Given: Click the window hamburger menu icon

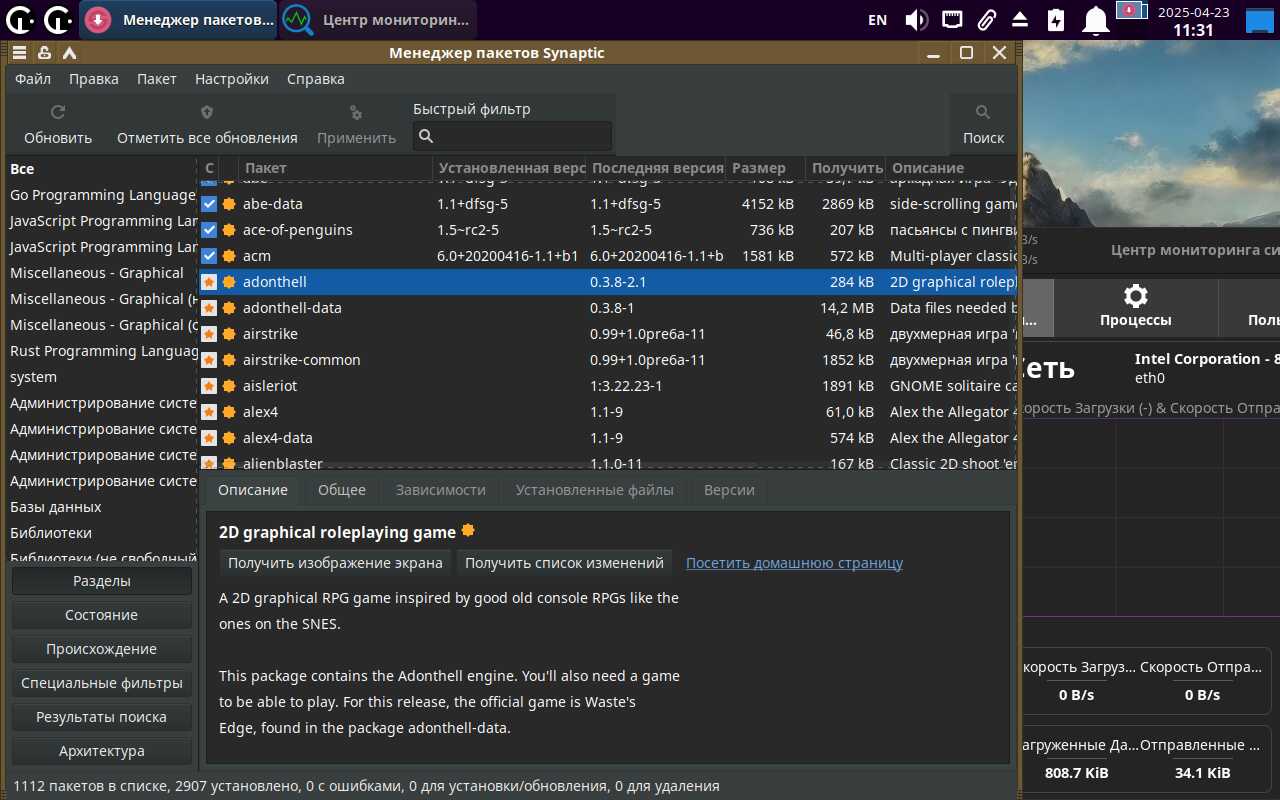Looking at the screenshot, I should coord(19,53).
